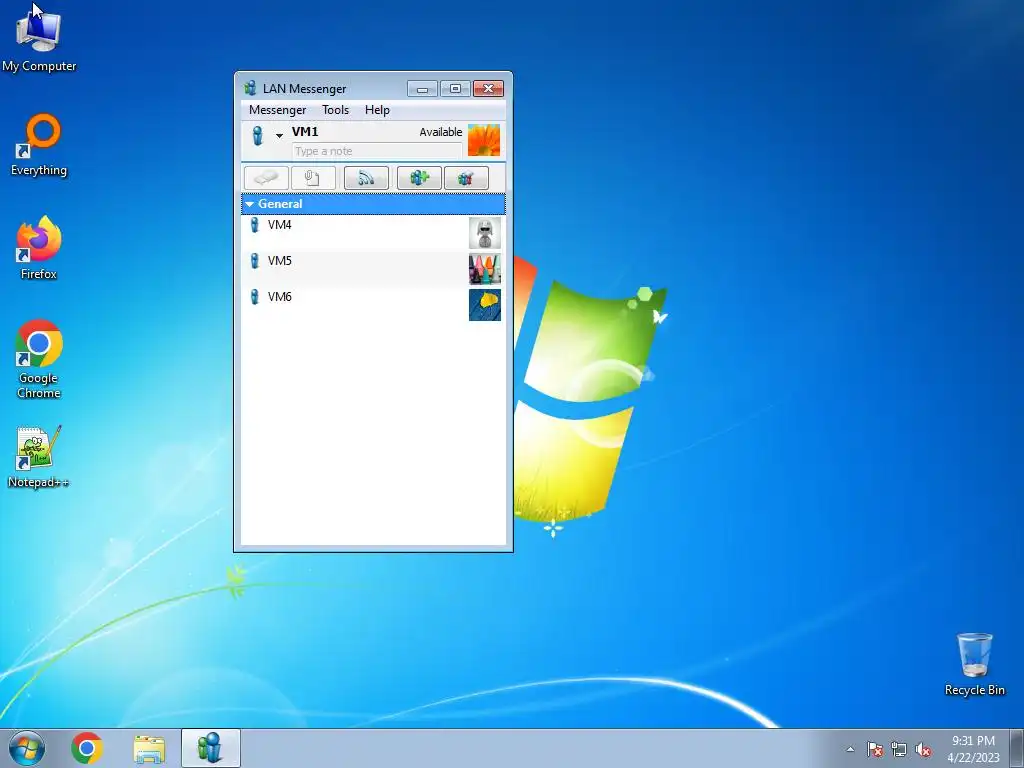
Task: Click the 'Type a note' field
Action: click(x=377, y=151)
